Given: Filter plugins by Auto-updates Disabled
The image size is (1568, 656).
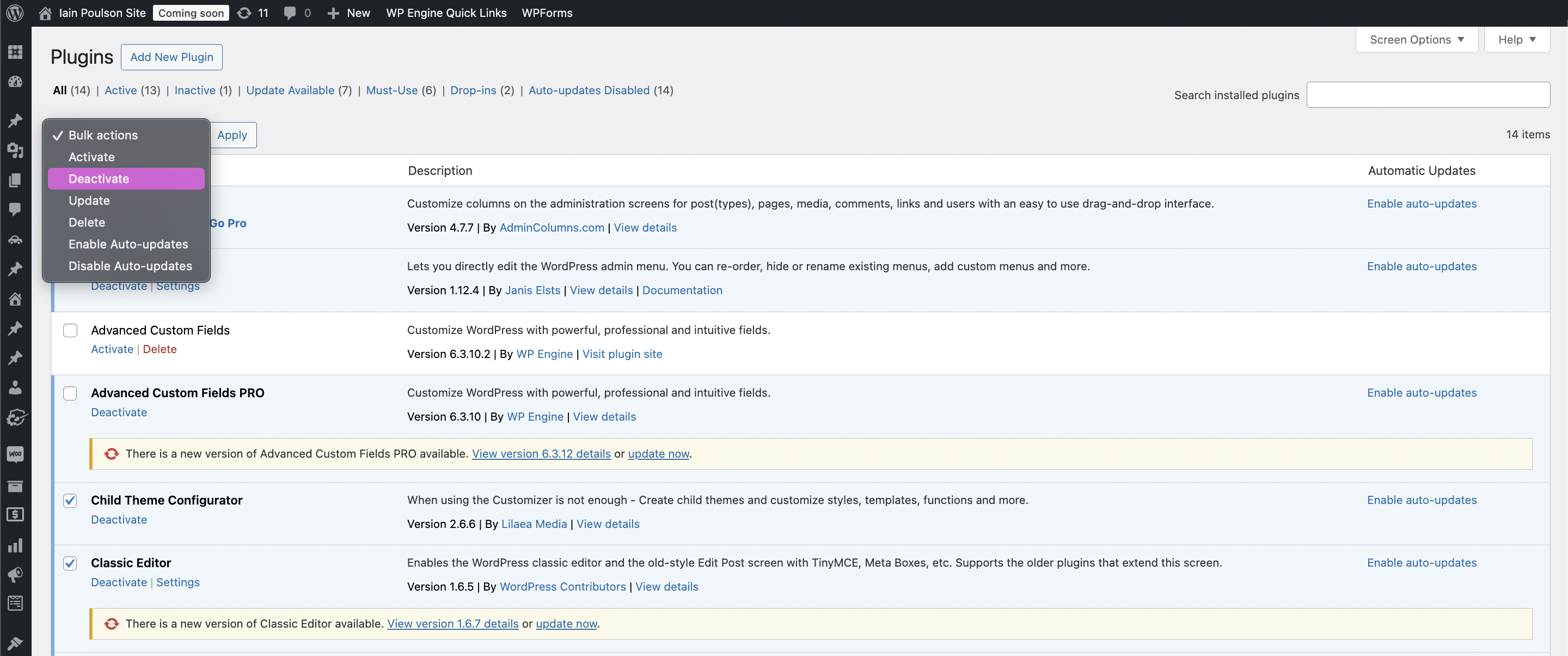Looking at the screenshot, I should 589,90.
